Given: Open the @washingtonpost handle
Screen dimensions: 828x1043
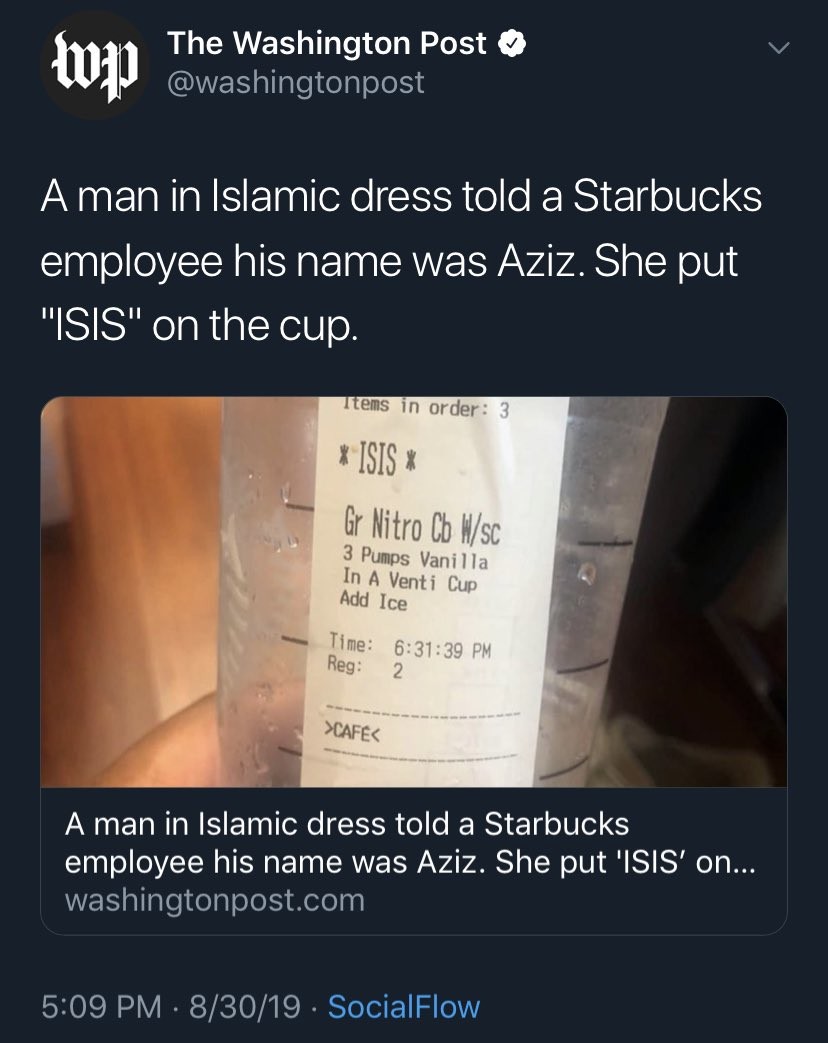Looking at the screenshot, I should click(x=295, y=83).
